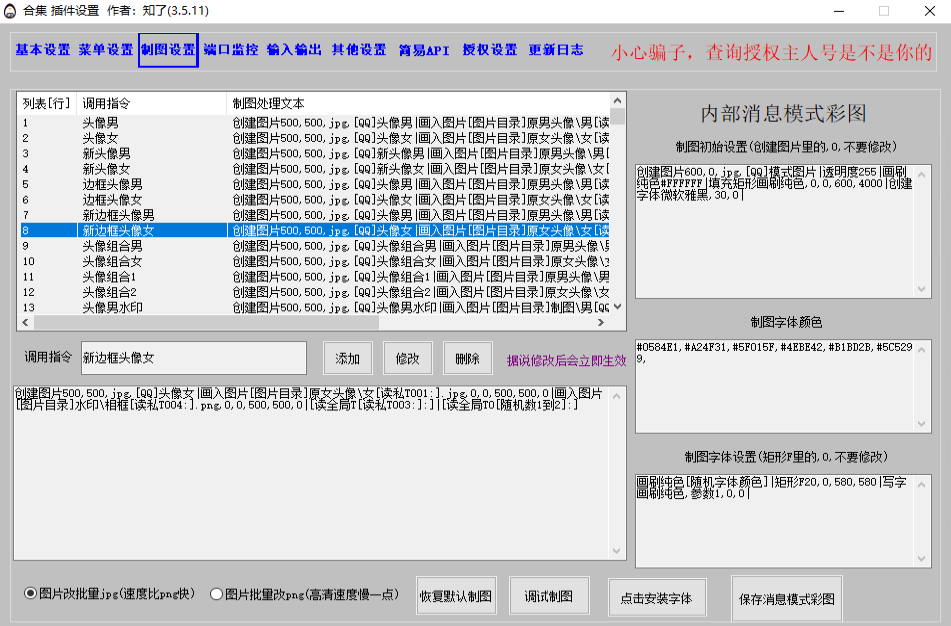Click 恢复默认制图 button
951x626 pixels.
457,596
